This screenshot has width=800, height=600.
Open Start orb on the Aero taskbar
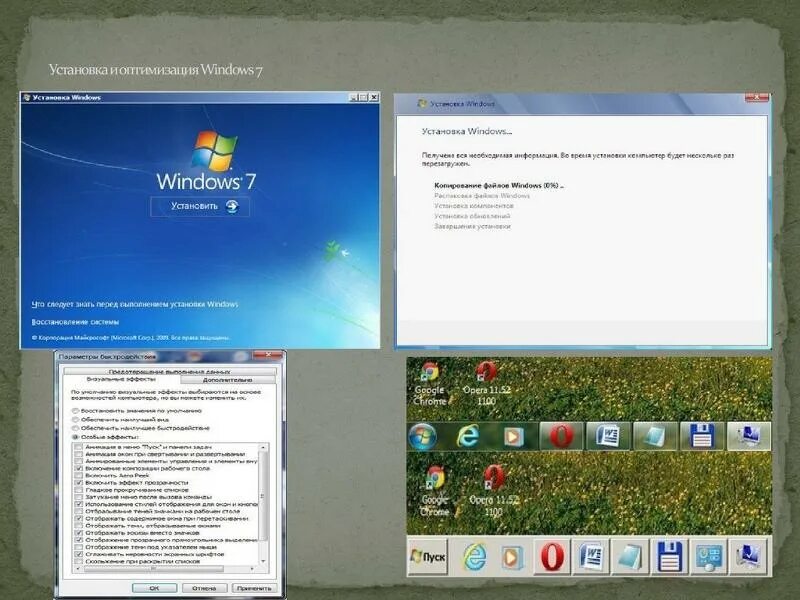(x=422, y=436)
